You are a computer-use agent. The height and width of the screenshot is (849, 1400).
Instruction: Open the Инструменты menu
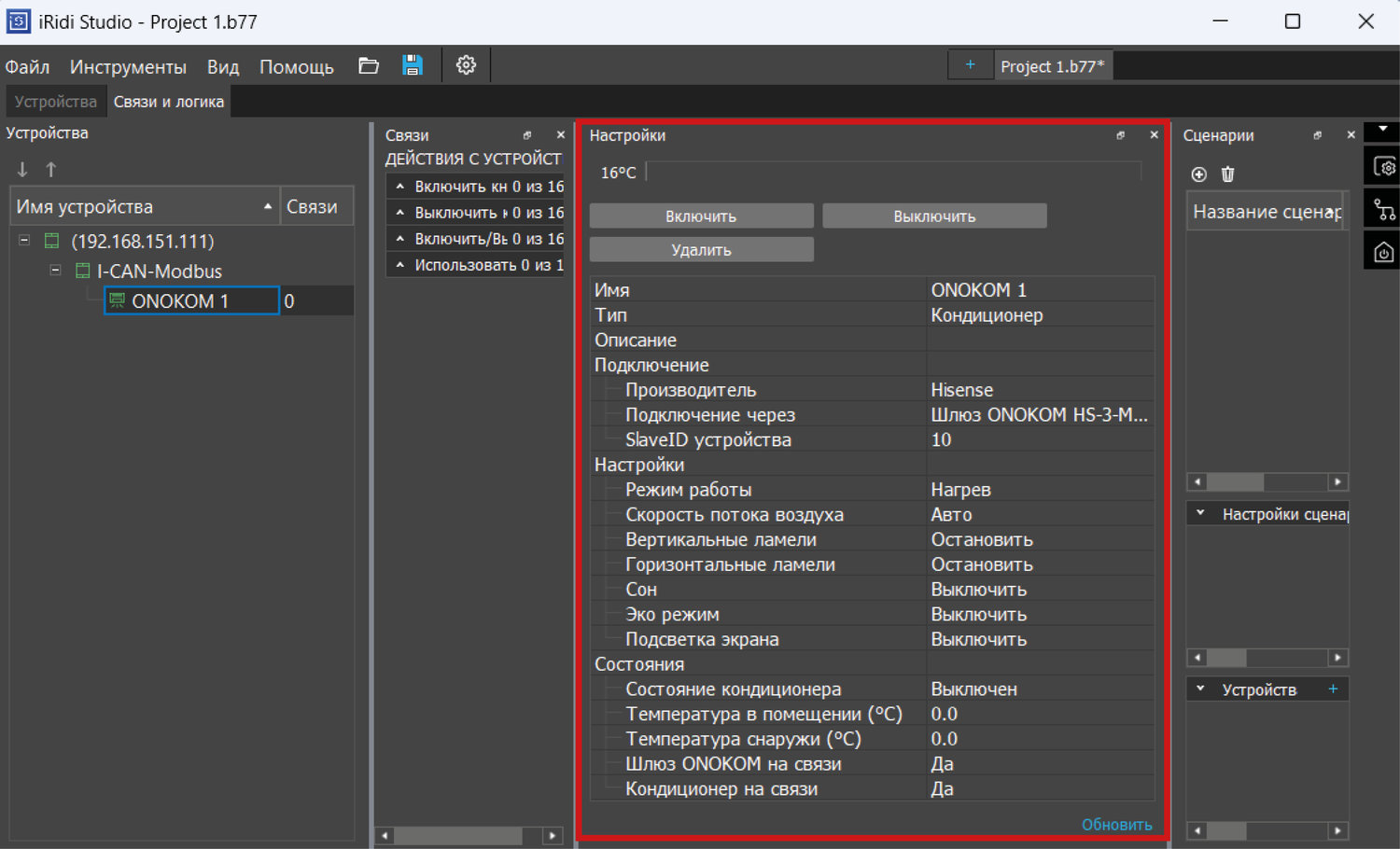[x=128, y=67]
